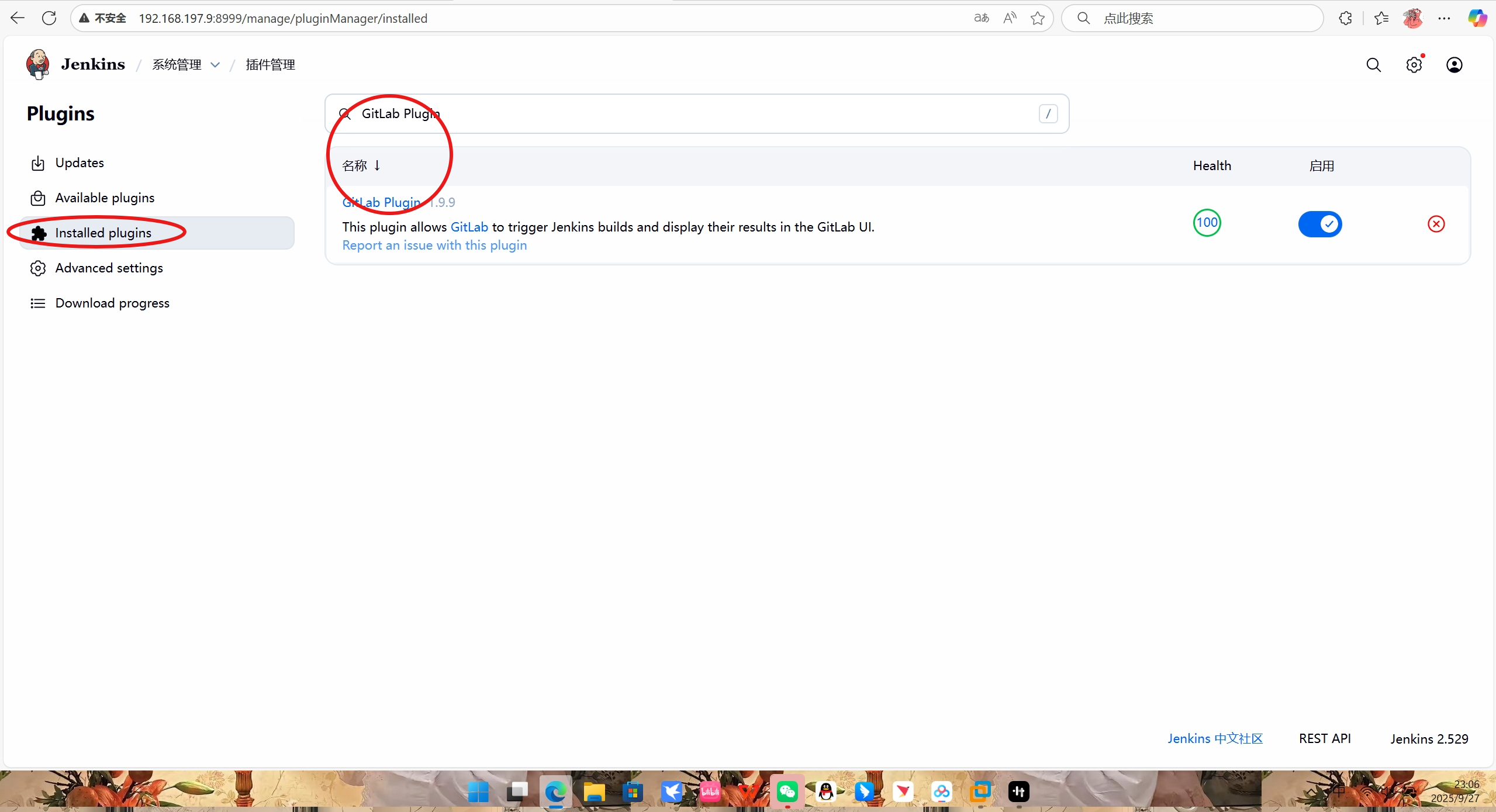The image size is (1496, 812).
Task: Open QQ penguin app from taskbar
Action: click(x=825, y=792)
